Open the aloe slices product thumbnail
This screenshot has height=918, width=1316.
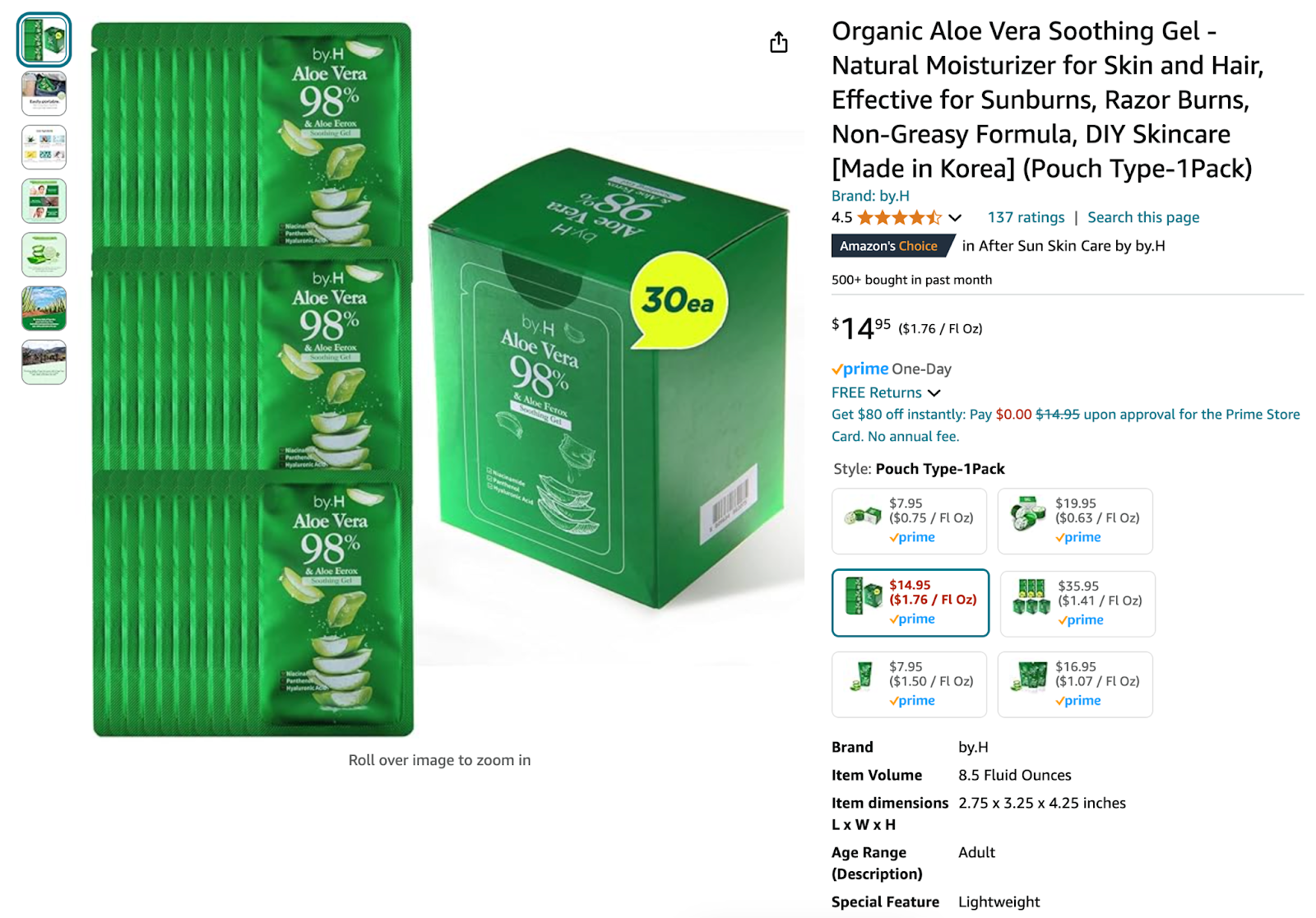point(44,255)
